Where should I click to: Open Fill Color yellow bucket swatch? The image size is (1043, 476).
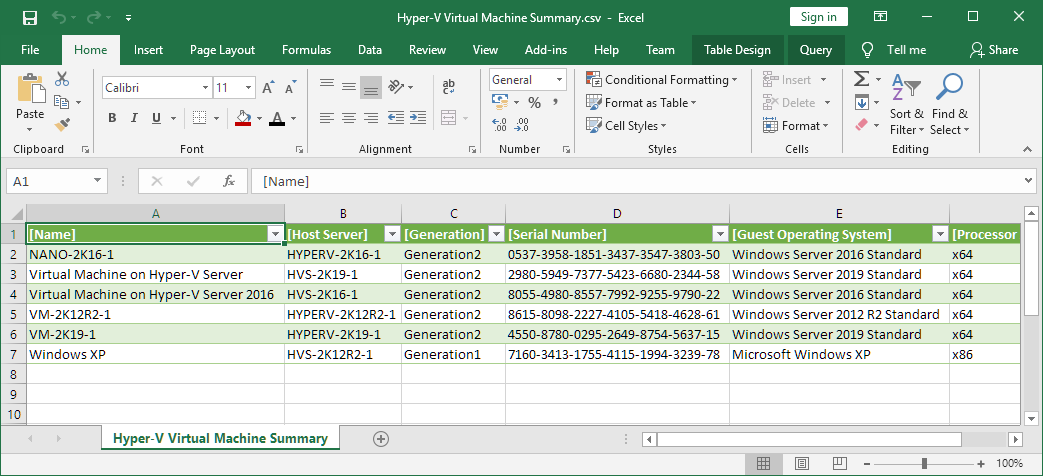coord(243,118)
